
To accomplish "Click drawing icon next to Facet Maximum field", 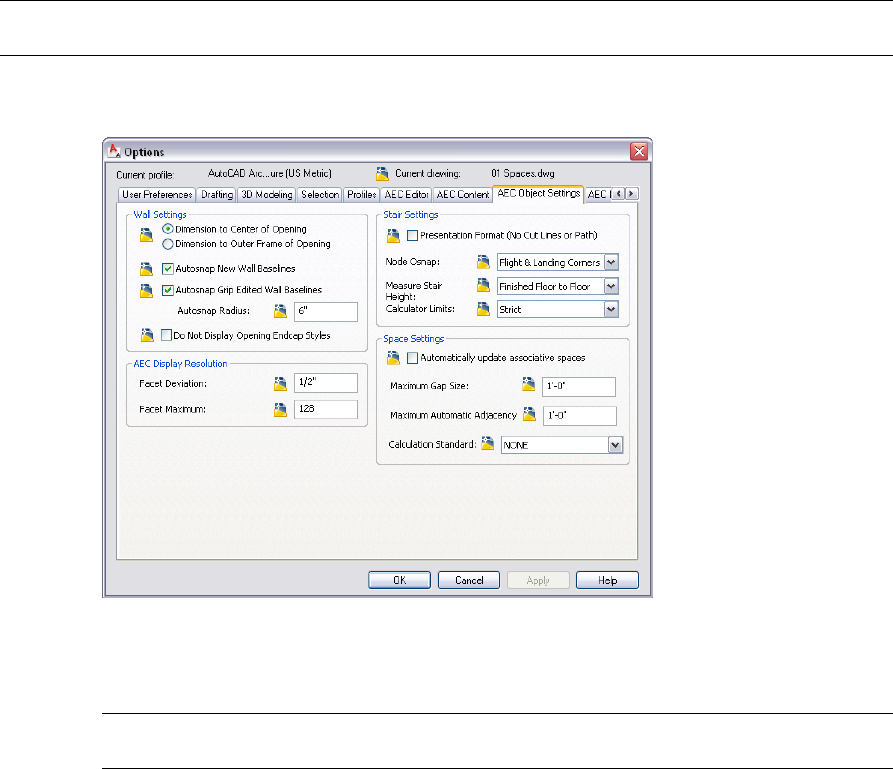I will pos(280,410).
